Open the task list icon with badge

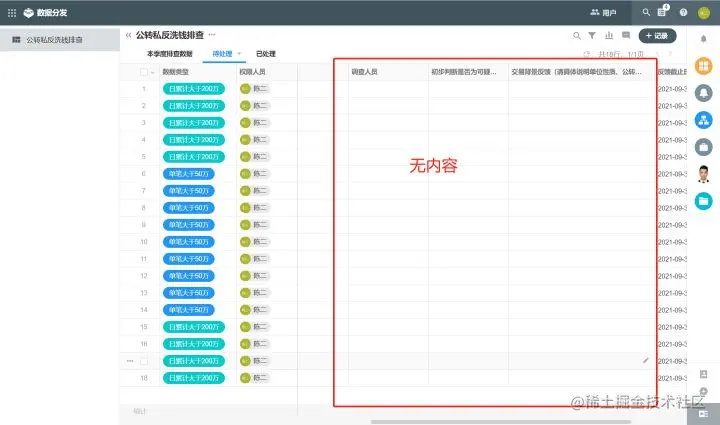coord(663,11)
